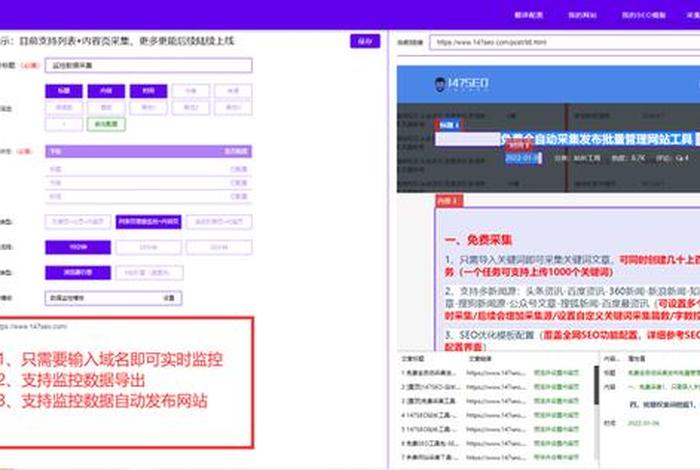
Task: Click the green outlined tag button
Action: [106, 124]
